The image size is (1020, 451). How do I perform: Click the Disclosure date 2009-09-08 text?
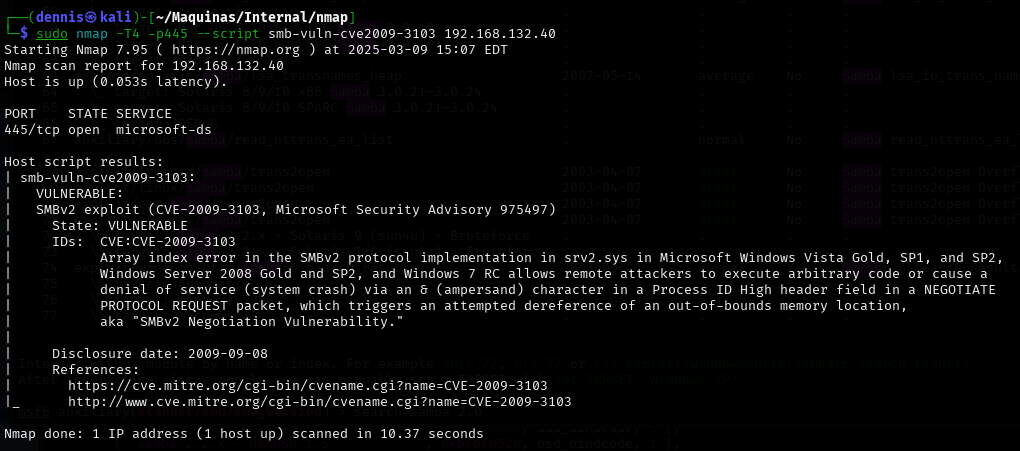(x=160, y=353)
